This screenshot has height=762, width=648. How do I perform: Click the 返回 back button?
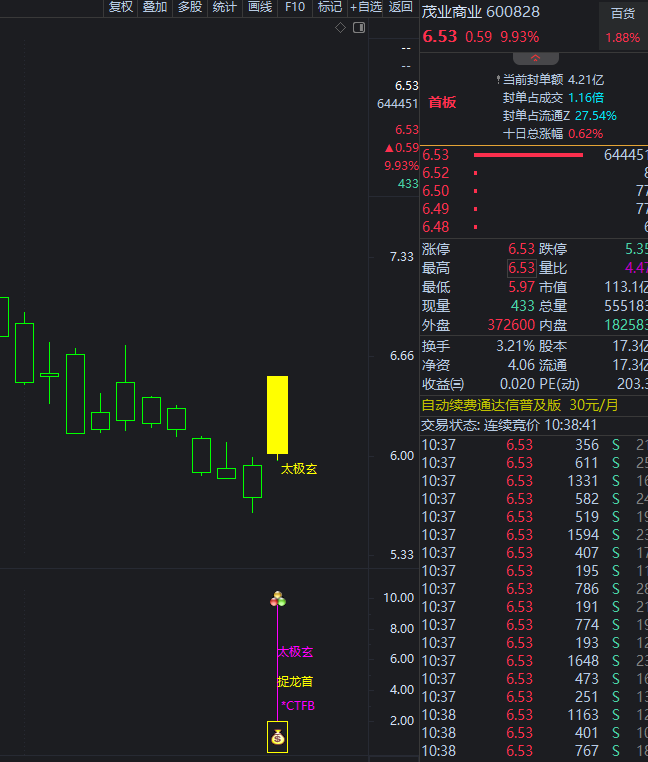coord(400,7)
